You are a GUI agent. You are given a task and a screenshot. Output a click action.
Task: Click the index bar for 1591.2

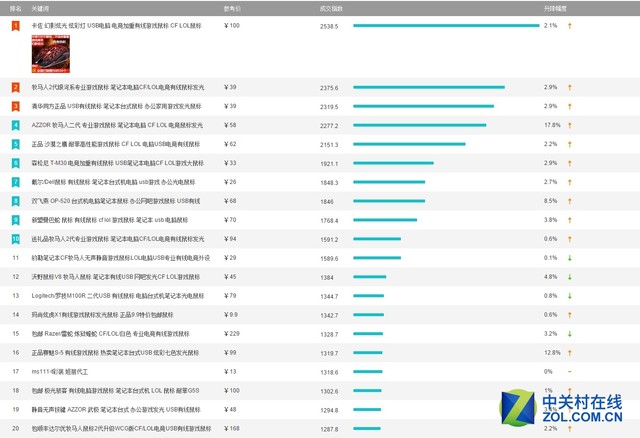pyautogui.click(x=377, y=239)
